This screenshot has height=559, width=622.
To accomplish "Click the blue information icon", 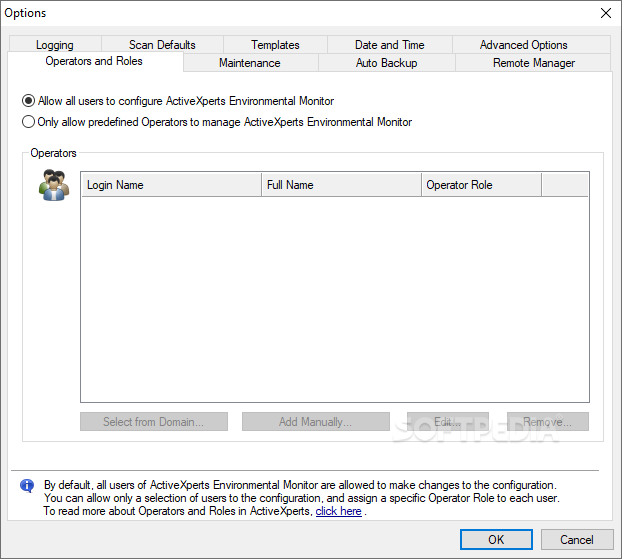I will click(x=27, y=485).
